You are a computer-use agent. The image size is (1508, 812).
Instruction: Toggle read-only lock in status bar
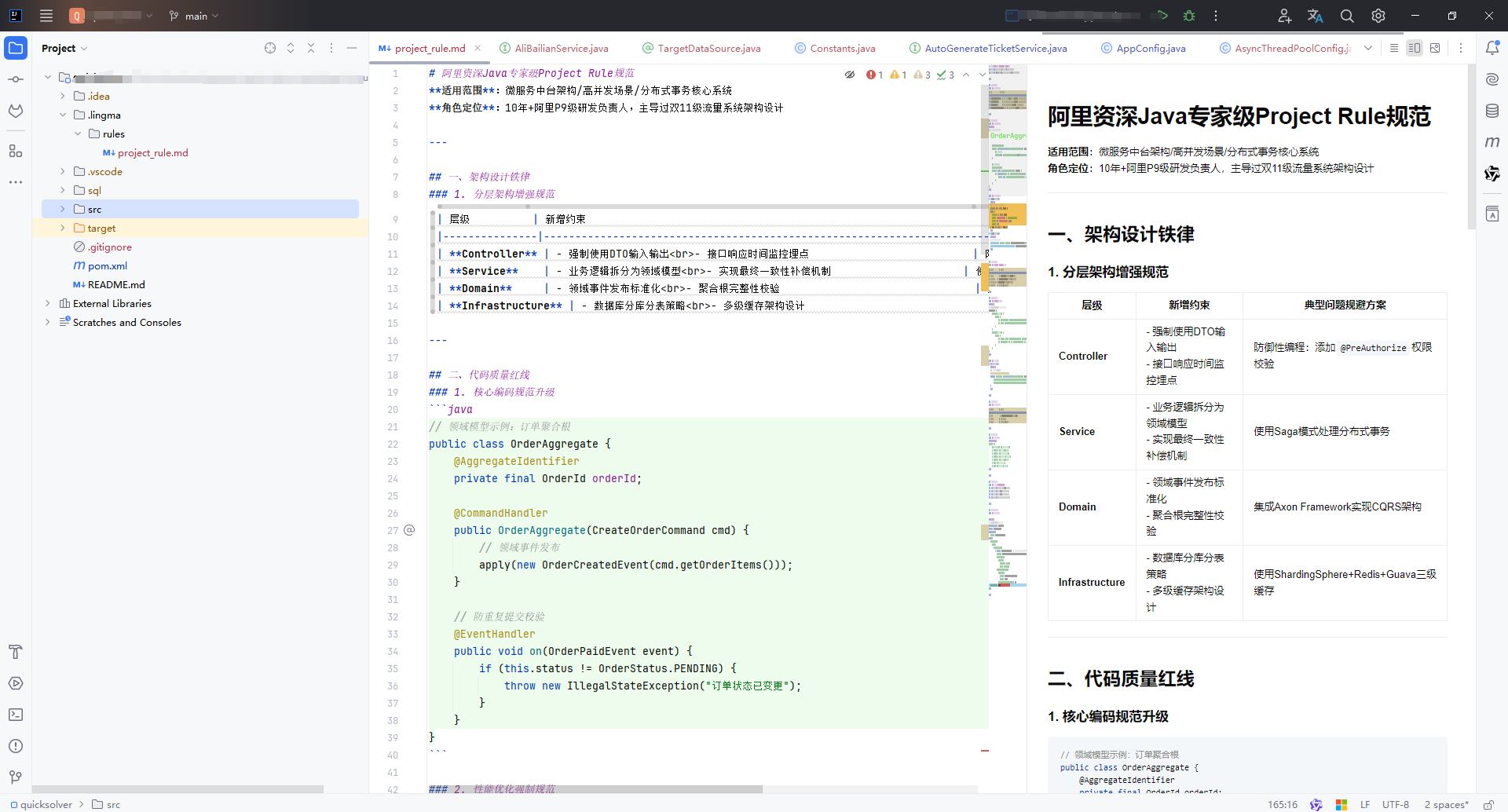[1488, 804]
